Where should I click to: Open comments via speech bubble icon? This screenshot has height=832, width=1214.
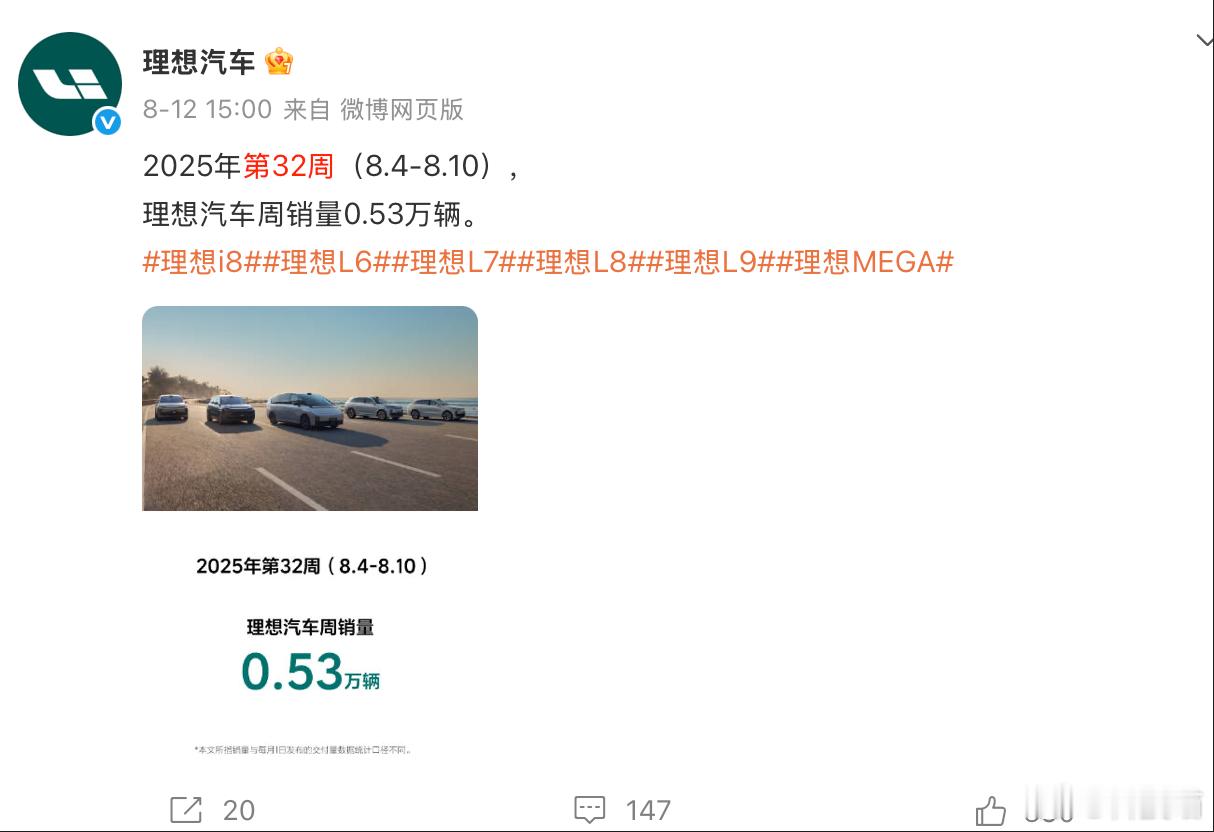click(590, 809)
